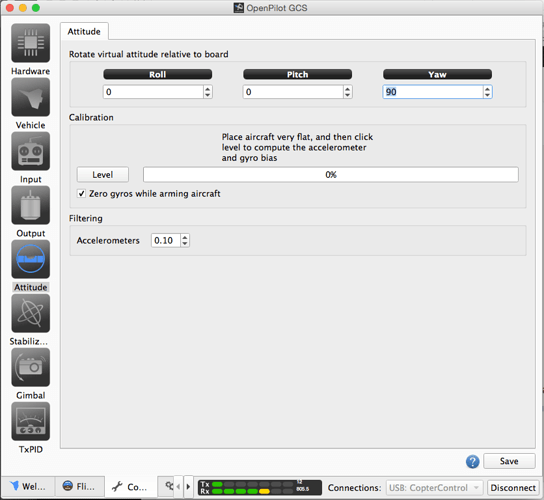Increase Accelerometers filter value
The height and width of the screenshot is (500, 544).
point(185,237)
